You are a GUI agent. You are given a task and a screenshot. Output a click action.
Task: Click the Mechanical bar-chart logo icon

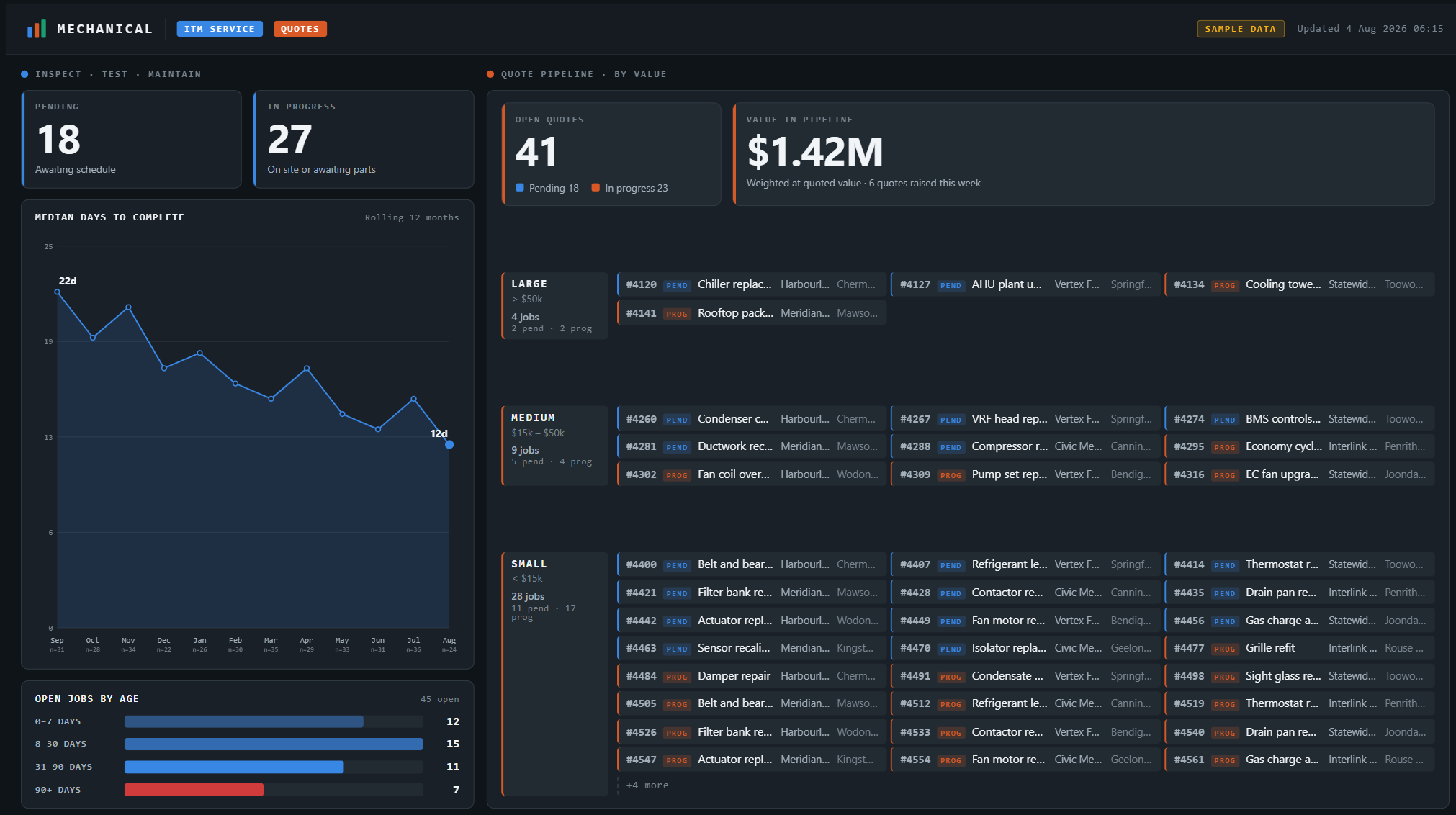(37, 29)
